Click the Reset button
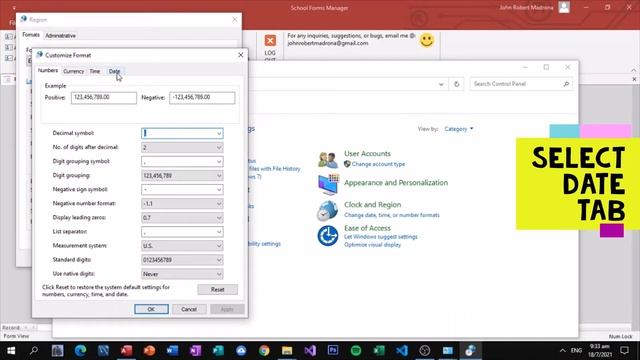The width and height of the screenshot is (640, 360). click(218, 289)
